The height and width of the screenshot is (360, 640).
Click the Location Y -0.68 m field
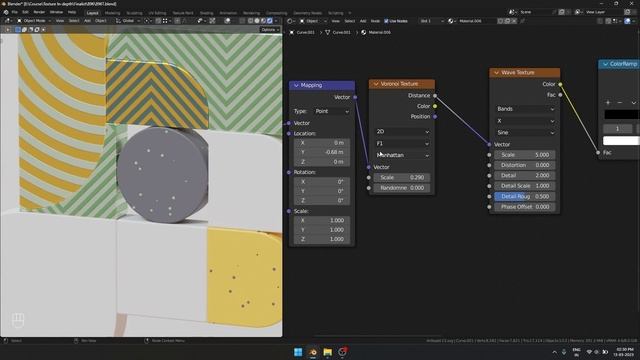[x=322, y=152]
